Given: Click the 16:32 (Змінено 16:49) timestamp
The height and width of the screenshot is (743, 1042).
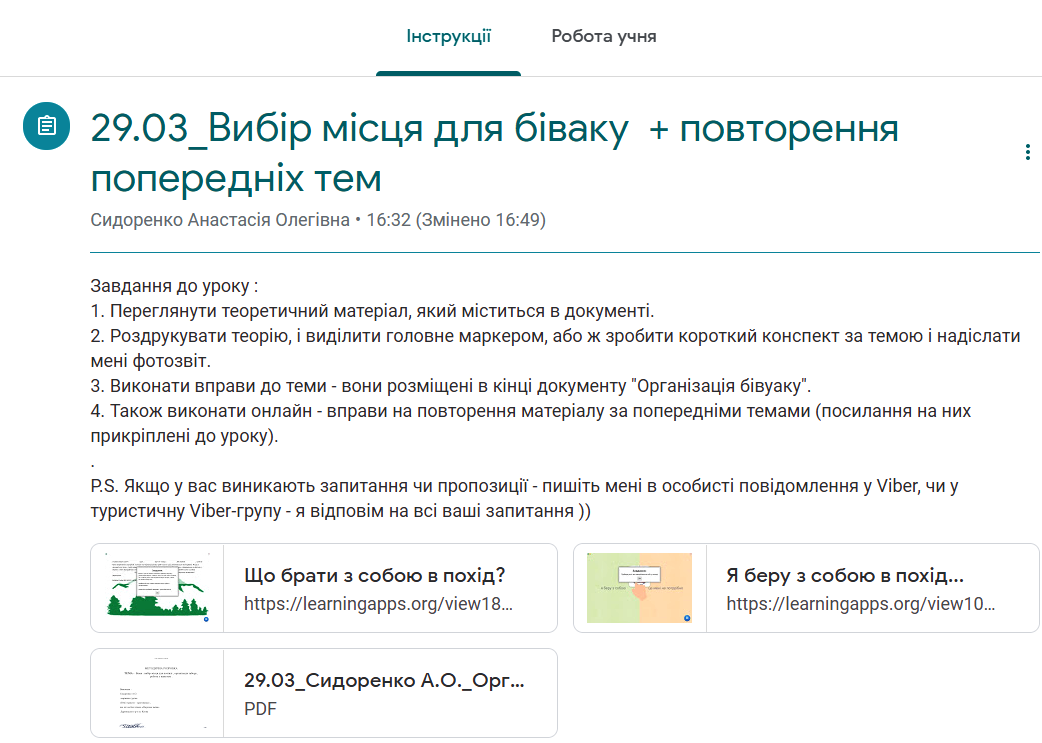Looking at the screenshot, I should (x=456, y=220).
